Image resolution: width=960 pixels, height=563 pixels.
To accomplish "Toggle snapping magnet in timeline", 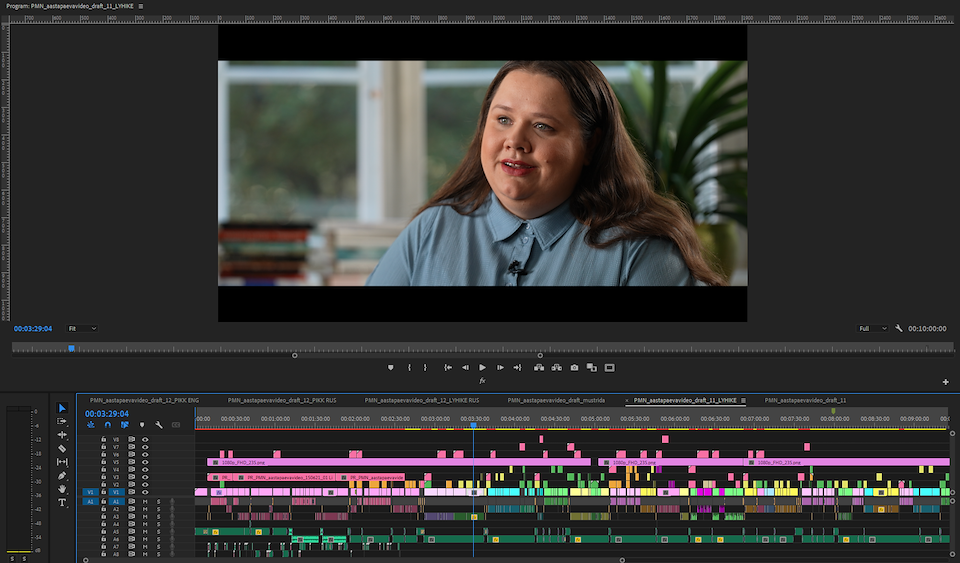I will [x=107, y=425].
